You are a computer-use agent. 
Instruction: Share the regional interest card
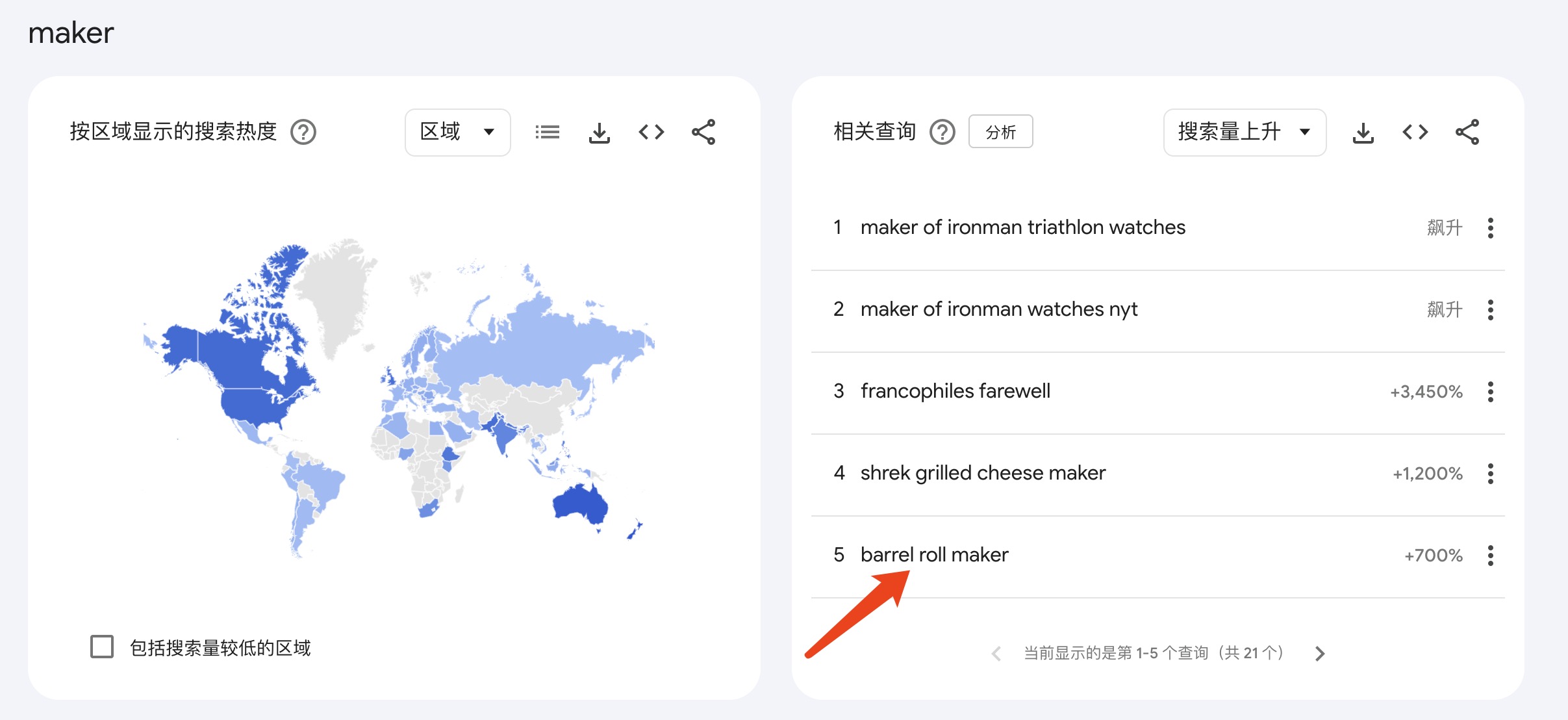pos(703,133)
